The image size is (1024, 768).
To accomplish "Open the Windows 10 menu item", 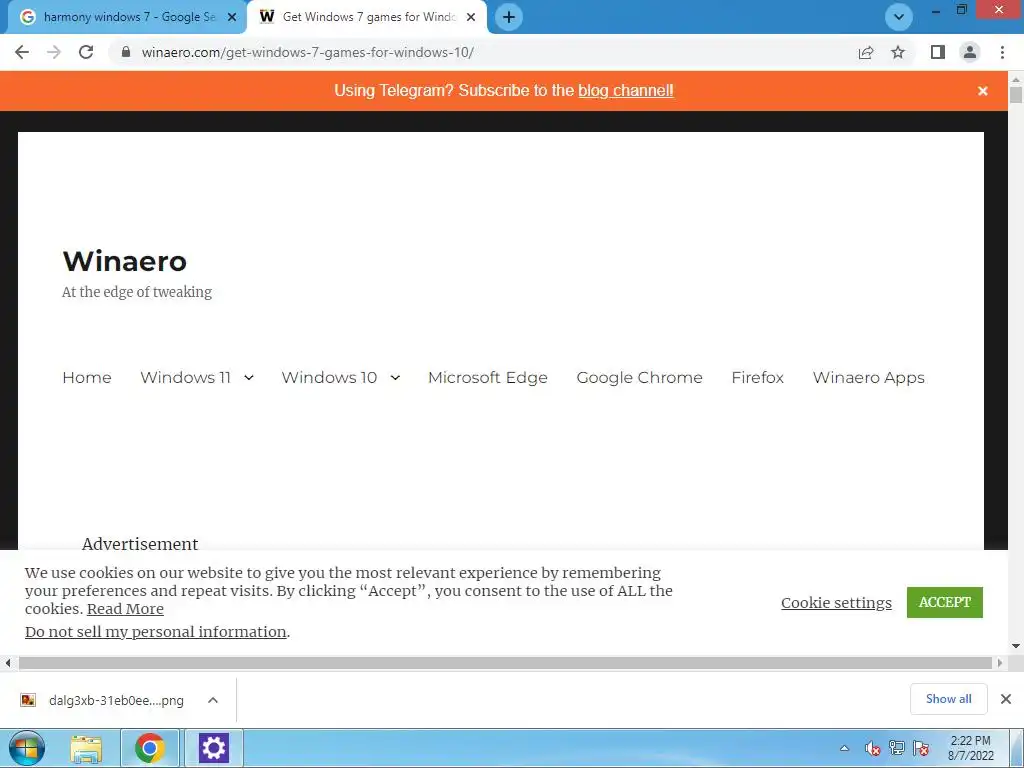I will 329,377.
